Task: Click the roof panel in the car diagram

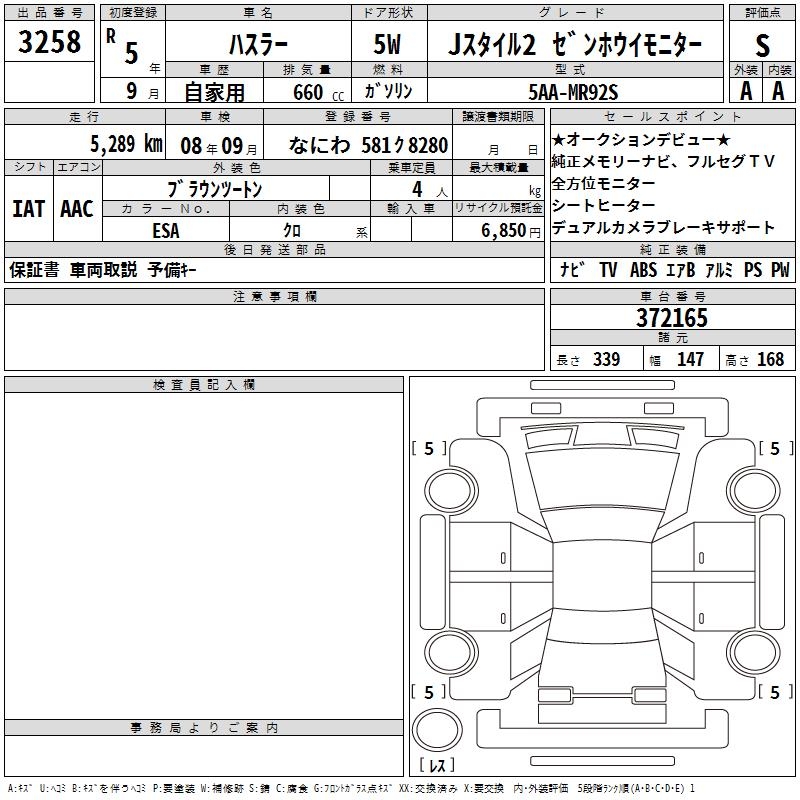Action: 602,574
